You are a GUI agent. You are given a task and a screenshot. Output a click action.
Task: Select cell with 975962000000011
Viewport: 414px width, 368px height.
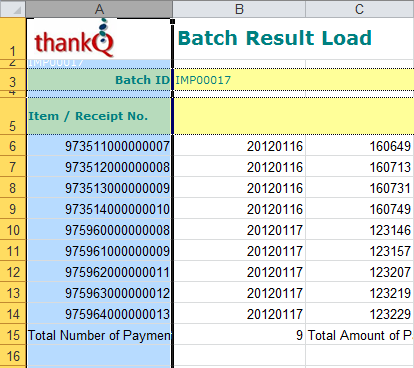click(x=99, y=272)
